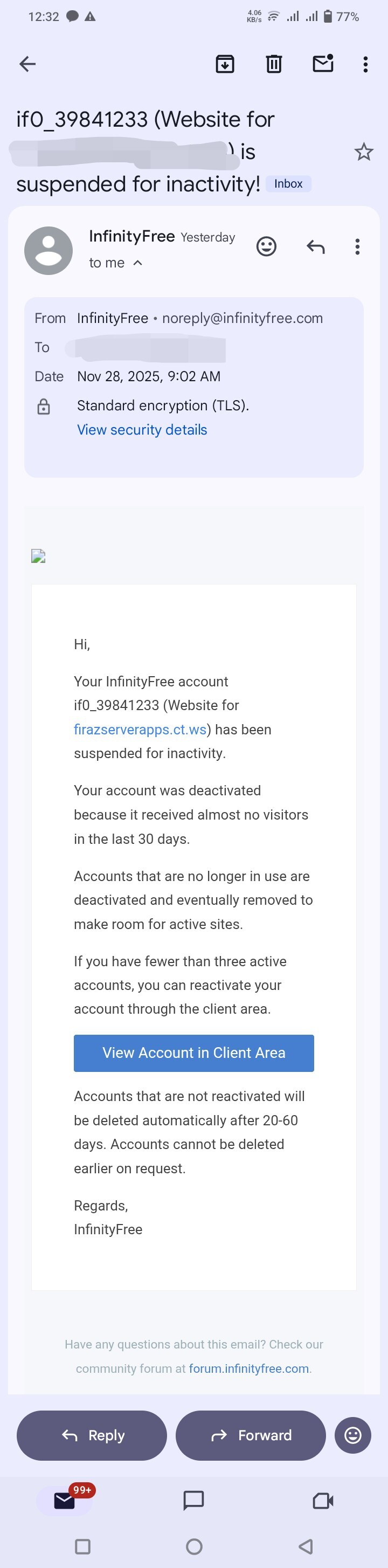Collapse recipient details next to 'to me'
The width and height of the screenshot is (388, 1568).
138,263
